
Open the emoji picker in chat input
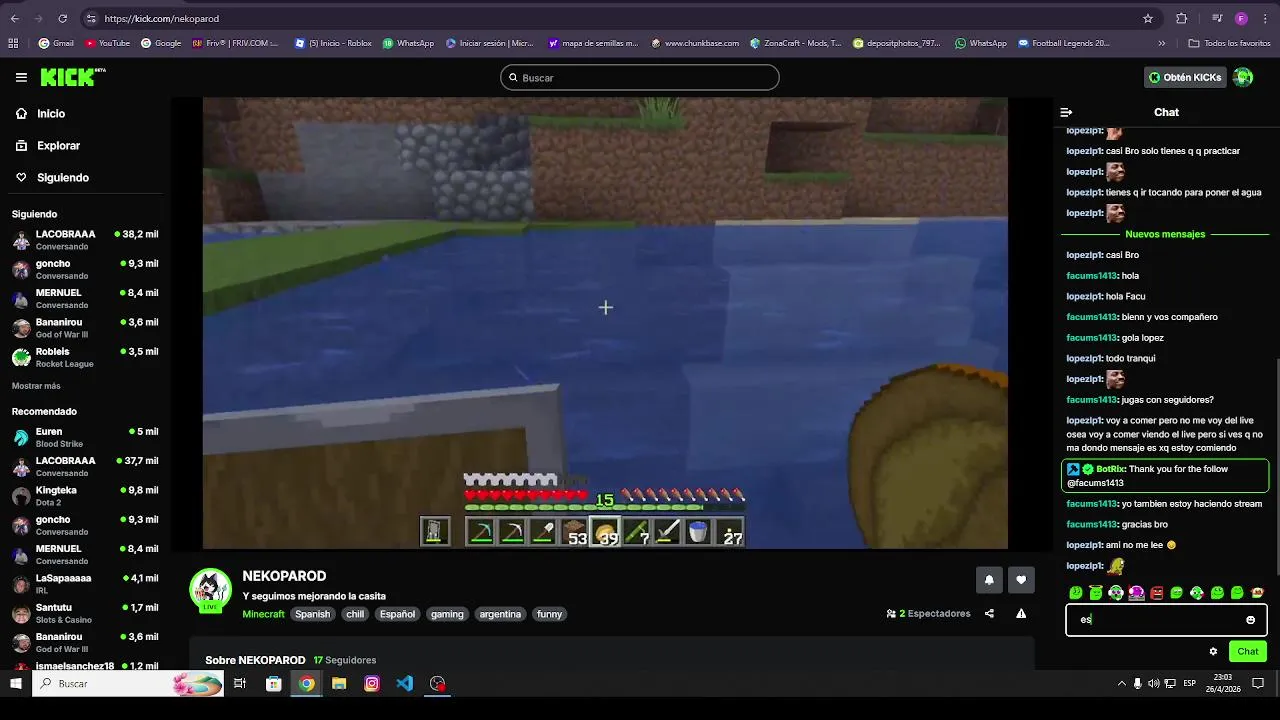point(1250,620)
